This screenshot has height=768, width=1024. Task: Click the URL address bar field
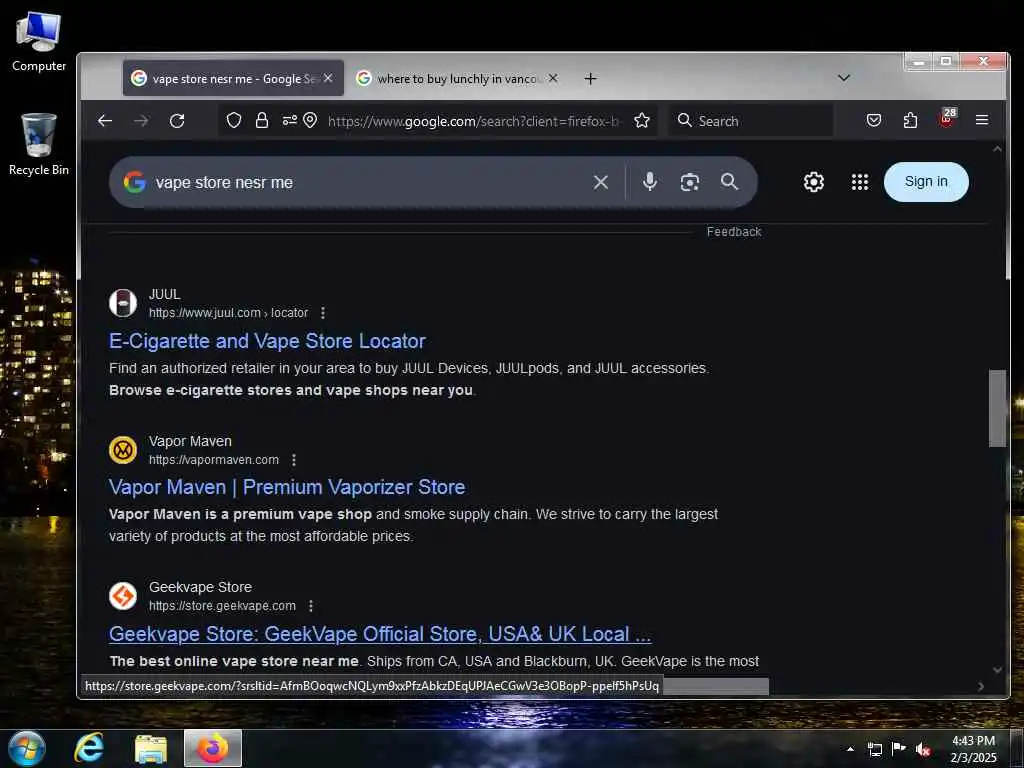click(474, 121)
